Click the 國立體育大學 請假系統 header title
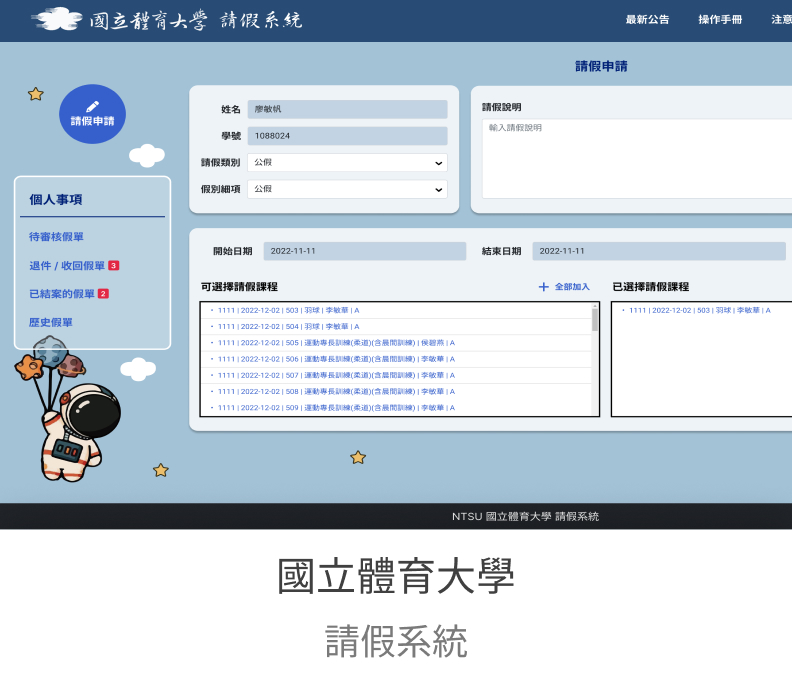This screenshot has height=688, width=792. click(196, 20)
